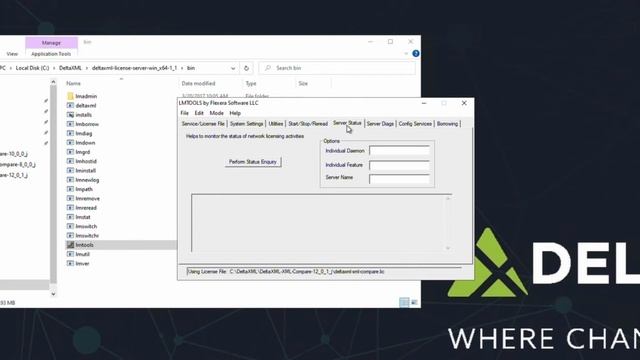Image resolution: width=640 pixels, height=360 pixels.
Task: Select the lmreread executable icon
Action: click(70, 208)
